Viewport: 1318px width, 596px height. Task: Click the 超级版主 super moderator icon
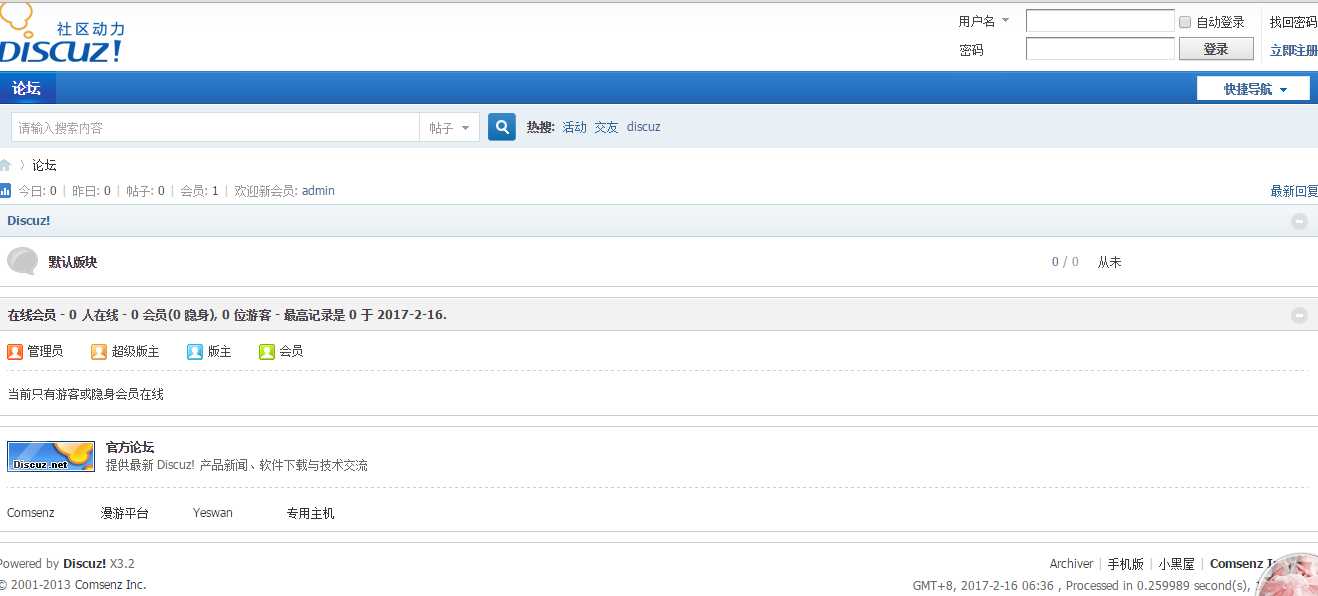tap(99, 351)
